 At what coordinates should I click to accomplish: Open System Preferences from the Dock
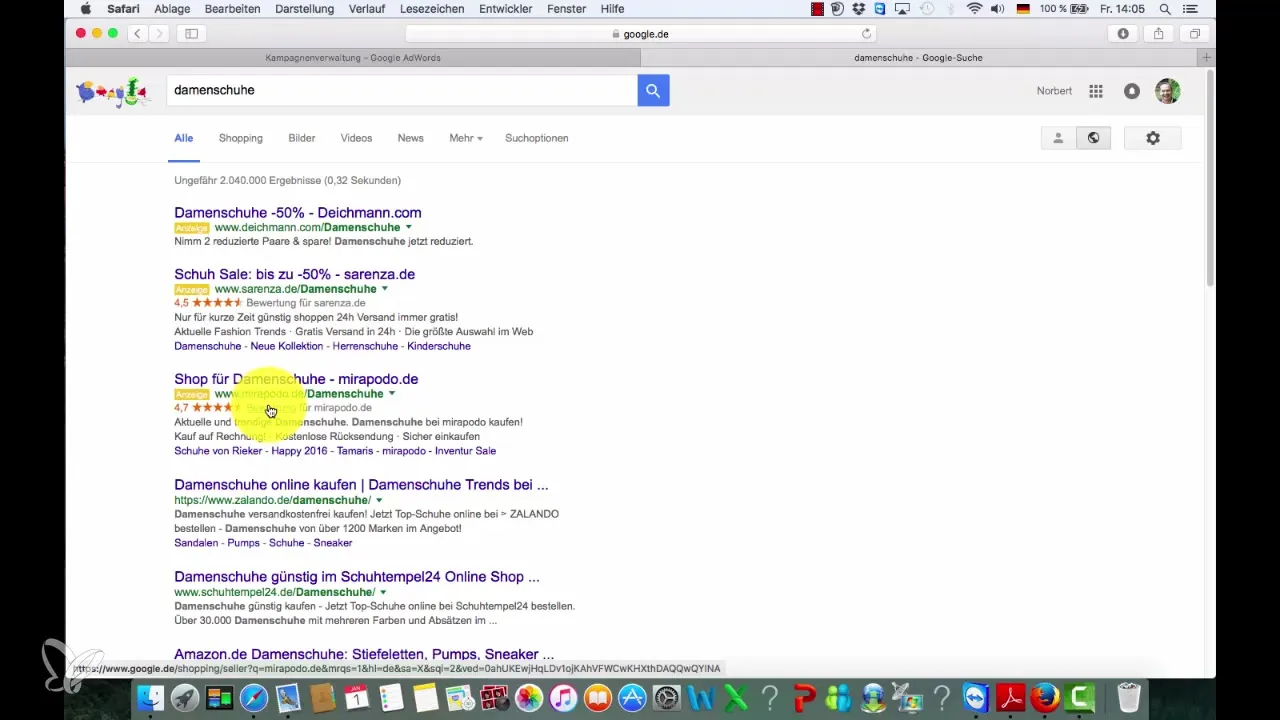click(x=667, y=697)
